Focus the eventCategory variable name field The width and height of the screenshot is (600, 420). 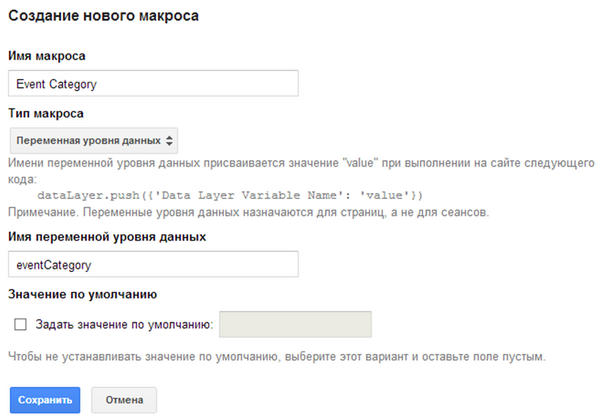[152, 264]
